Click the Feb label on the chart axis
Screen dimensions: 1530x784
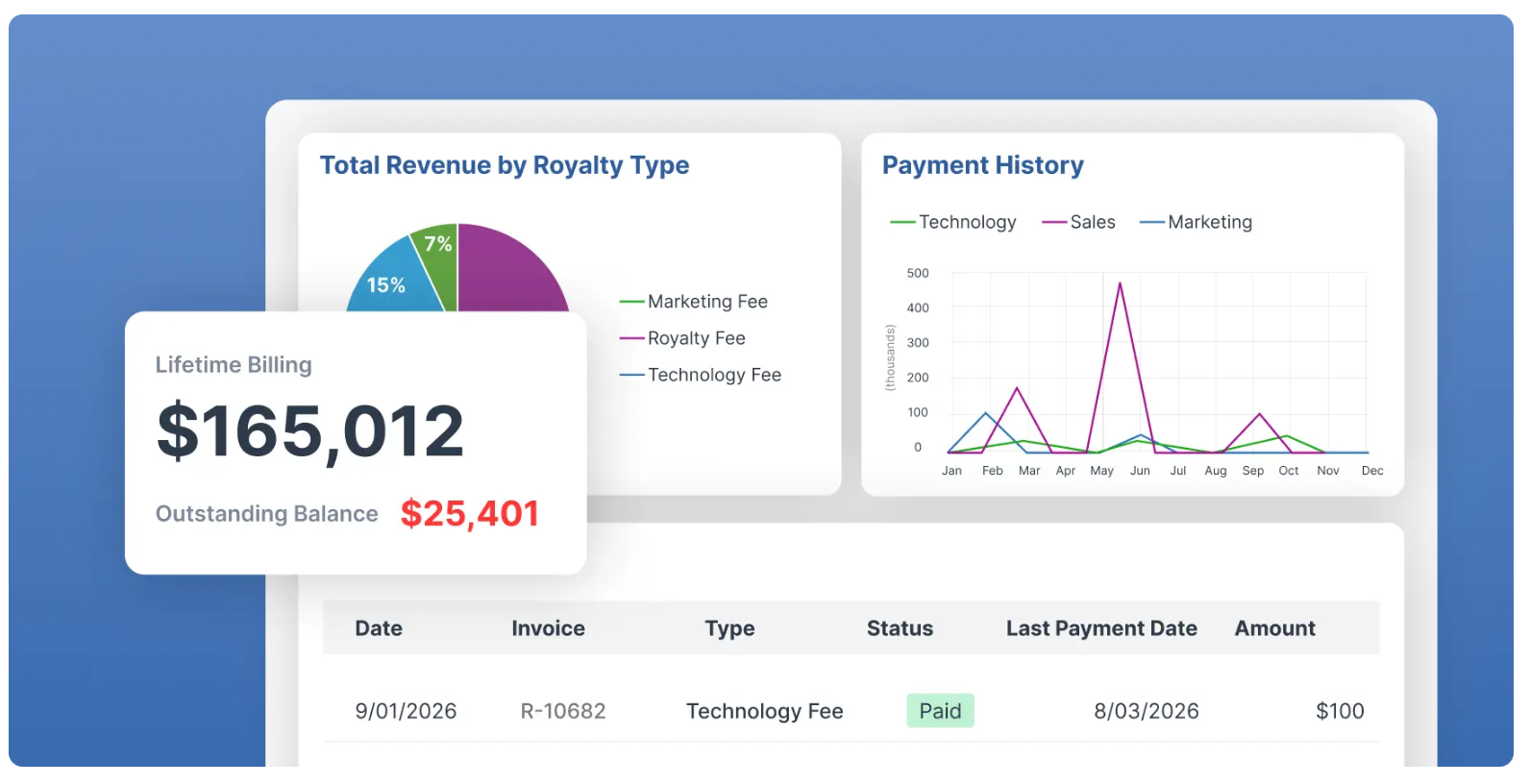point(993,471)
